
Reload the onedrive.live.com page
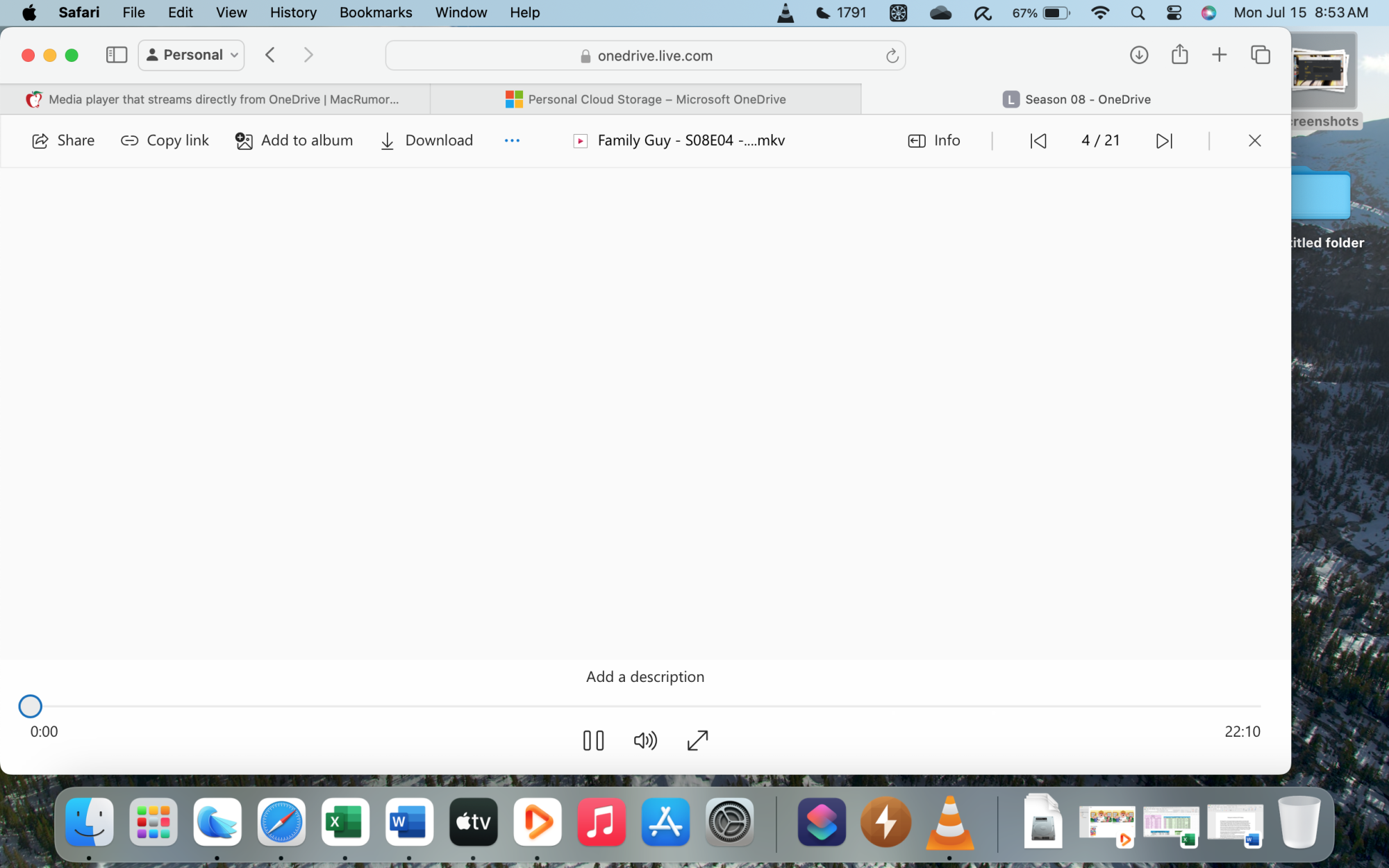click(892, 56)
